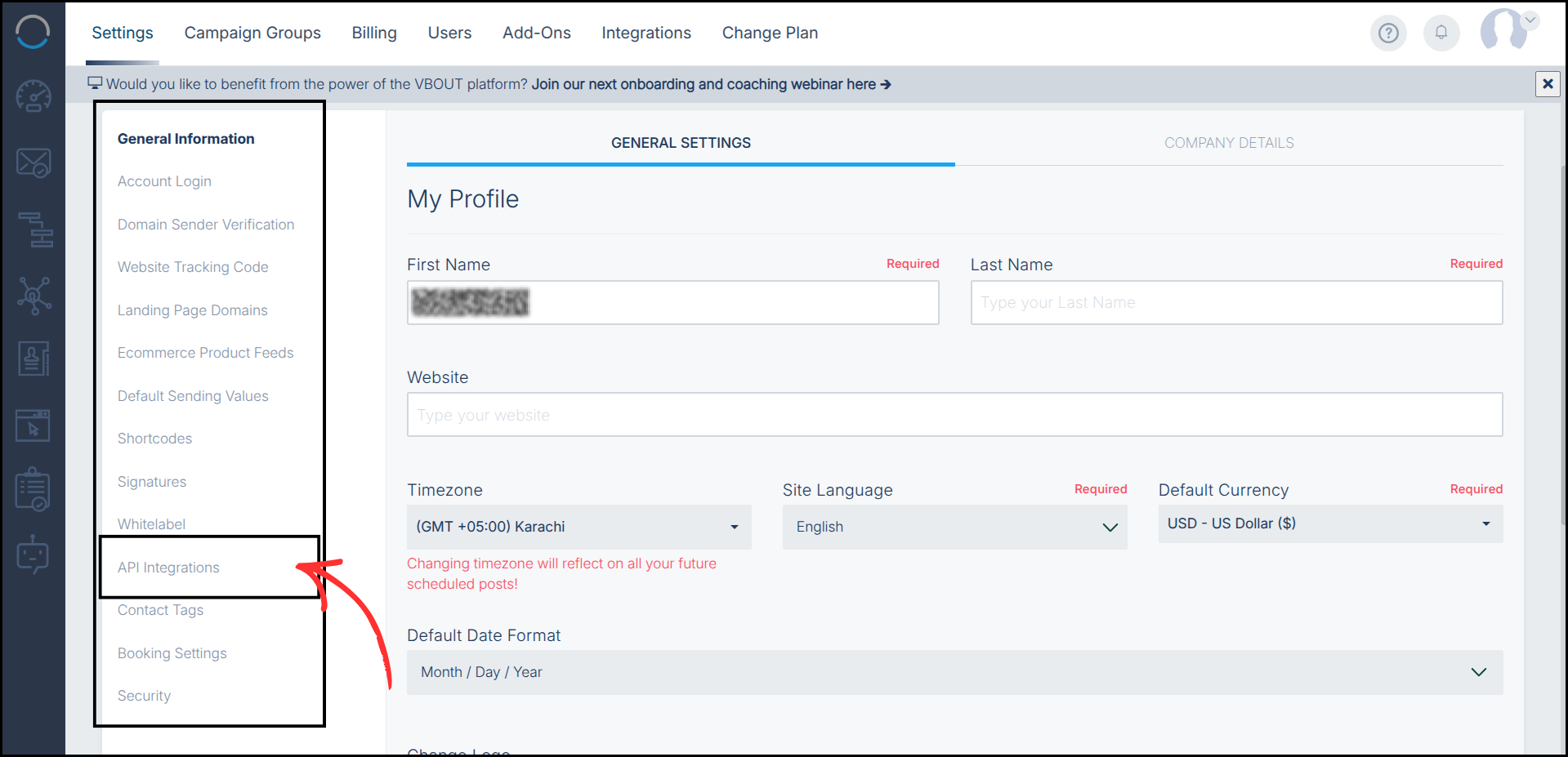Open the Dashboard gauge icon in sidebar
The width and height of the screenshot is (1568, 757).
(33, 96)
